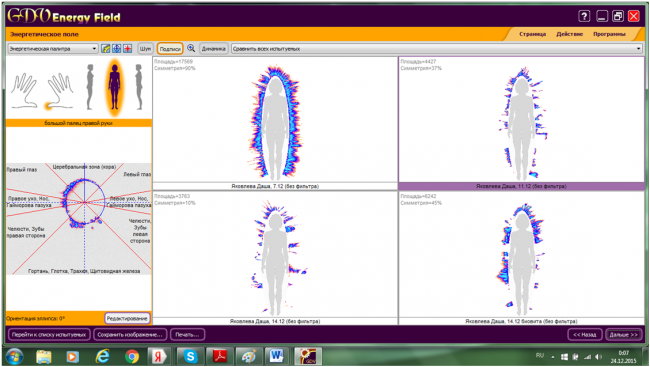This screenshot has height=367, width=650.
Task: Open Yandex browser from the taskbar
Action: (x=158, y=356)
